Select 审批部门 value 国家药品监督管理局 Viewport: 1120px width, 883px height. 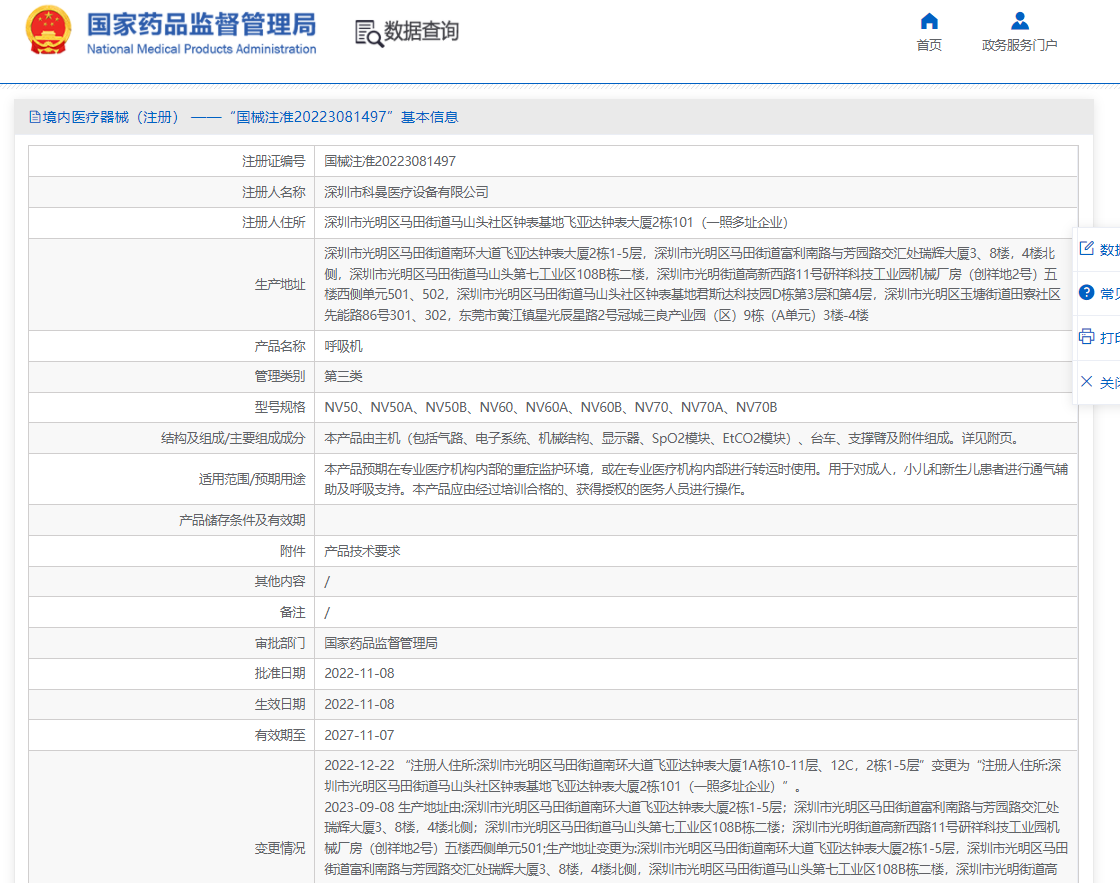[x=381, y=644]
